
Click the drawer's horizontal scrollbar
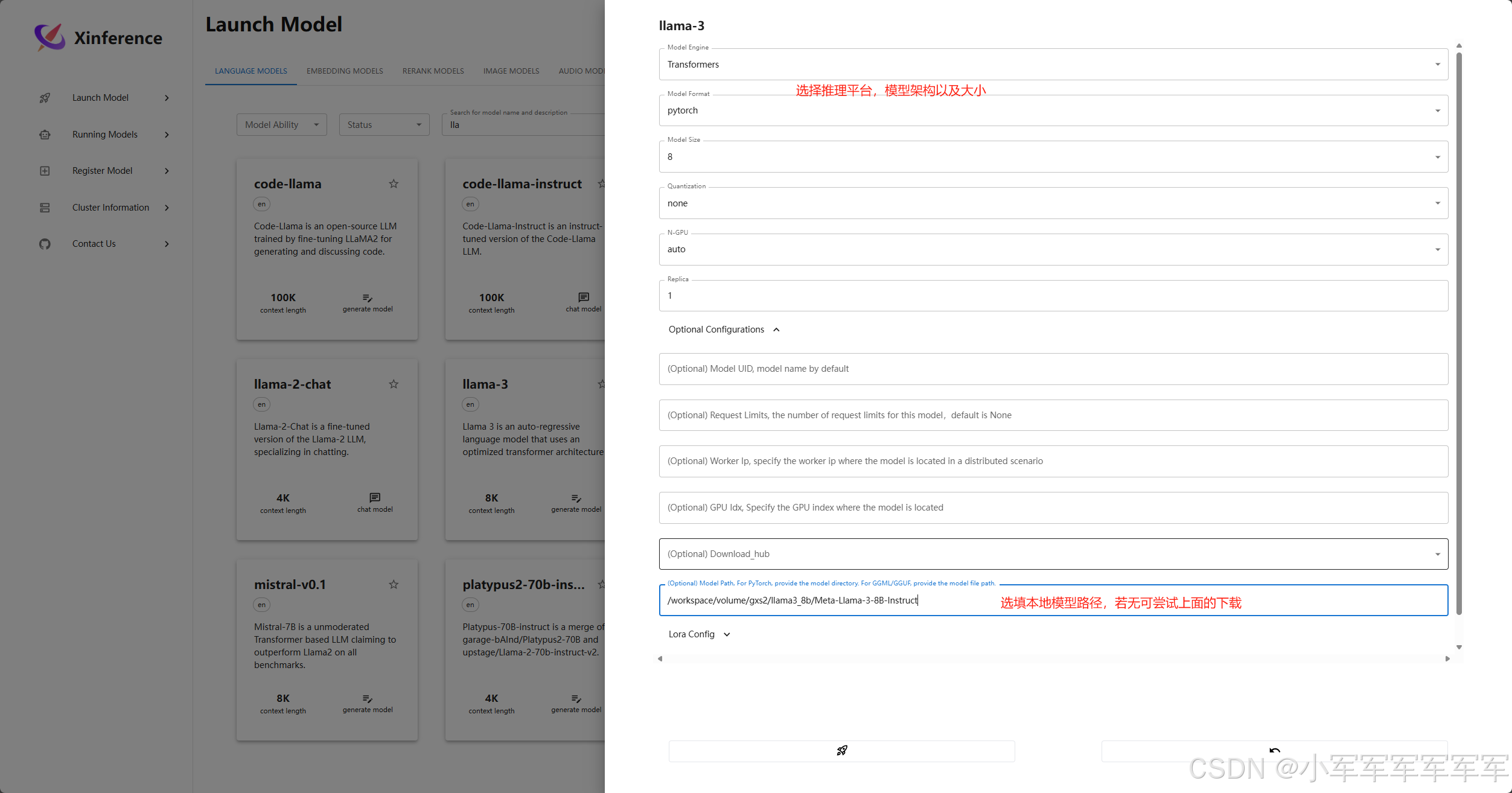pos(1053,659)
